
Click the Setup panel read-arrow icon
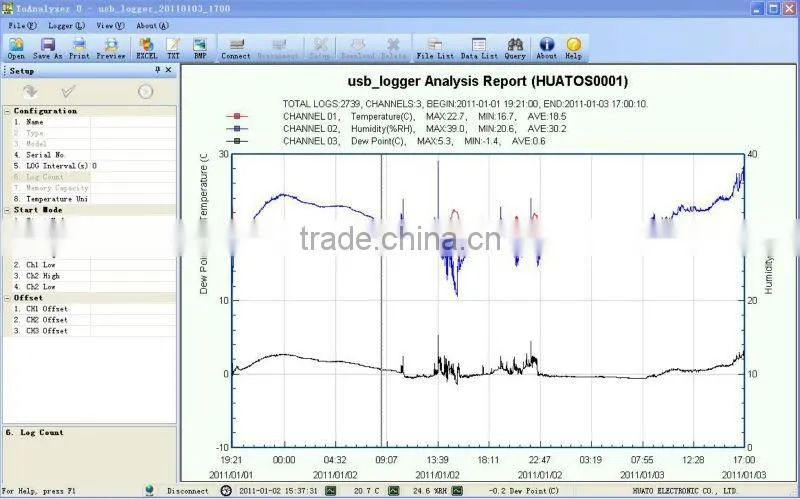[30, 91]
